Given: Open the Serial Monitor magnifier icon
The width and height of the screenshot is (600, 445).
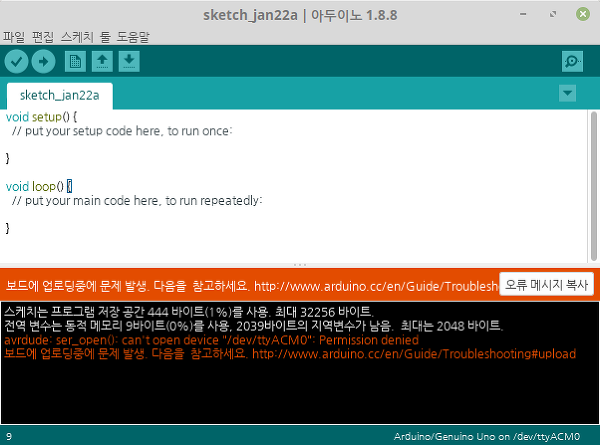Looking at the screenshot, I should coord(572,61).
